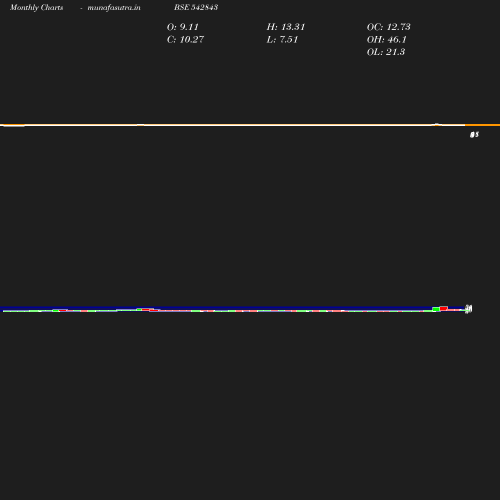The image size is (500, 500).
Task: Click the price label at candlestick row end
Action: click(469, 309)
